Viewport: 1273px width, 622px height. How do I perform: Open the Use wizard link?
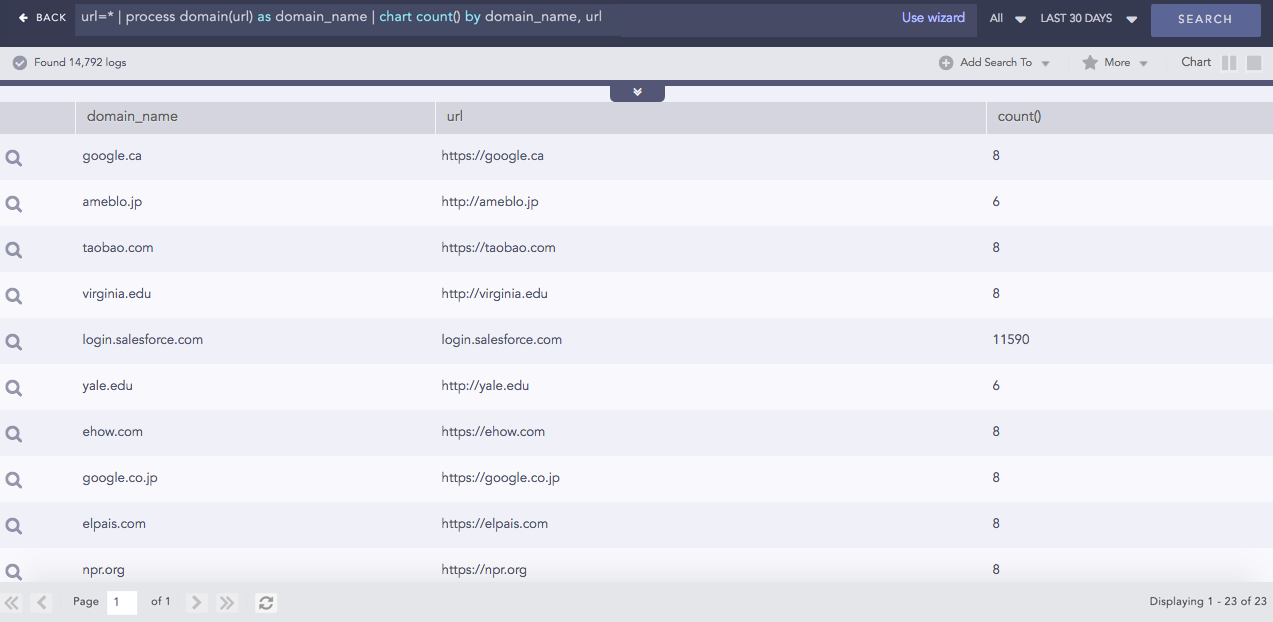click(x=932, y=18)
